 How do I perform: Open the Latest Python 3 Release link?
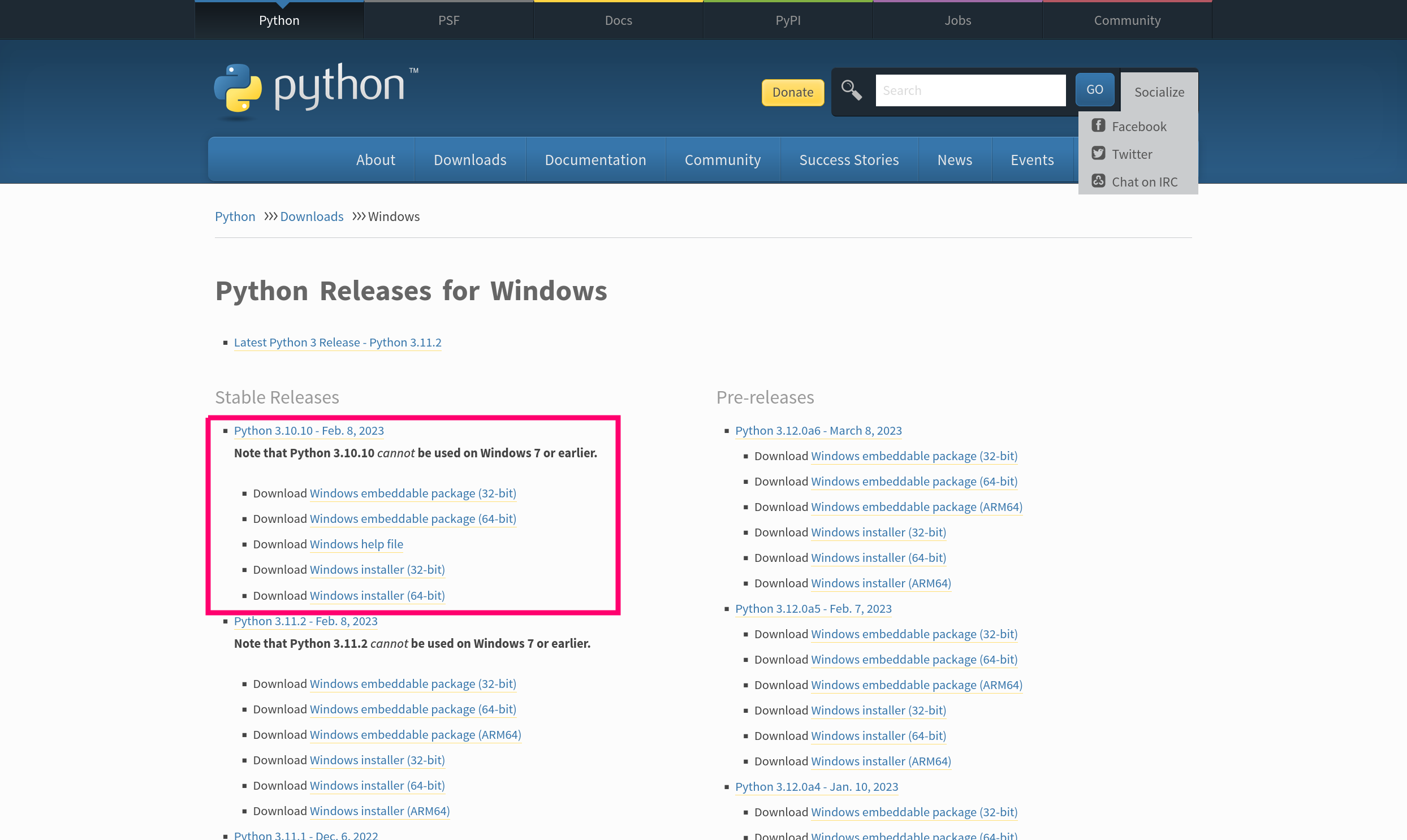click(338, 343)
